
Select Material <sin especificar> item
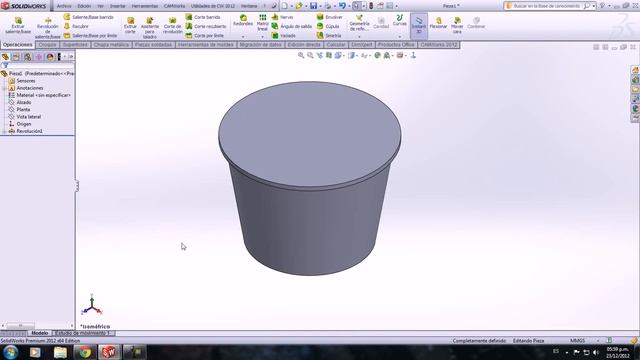click(44, 95)
